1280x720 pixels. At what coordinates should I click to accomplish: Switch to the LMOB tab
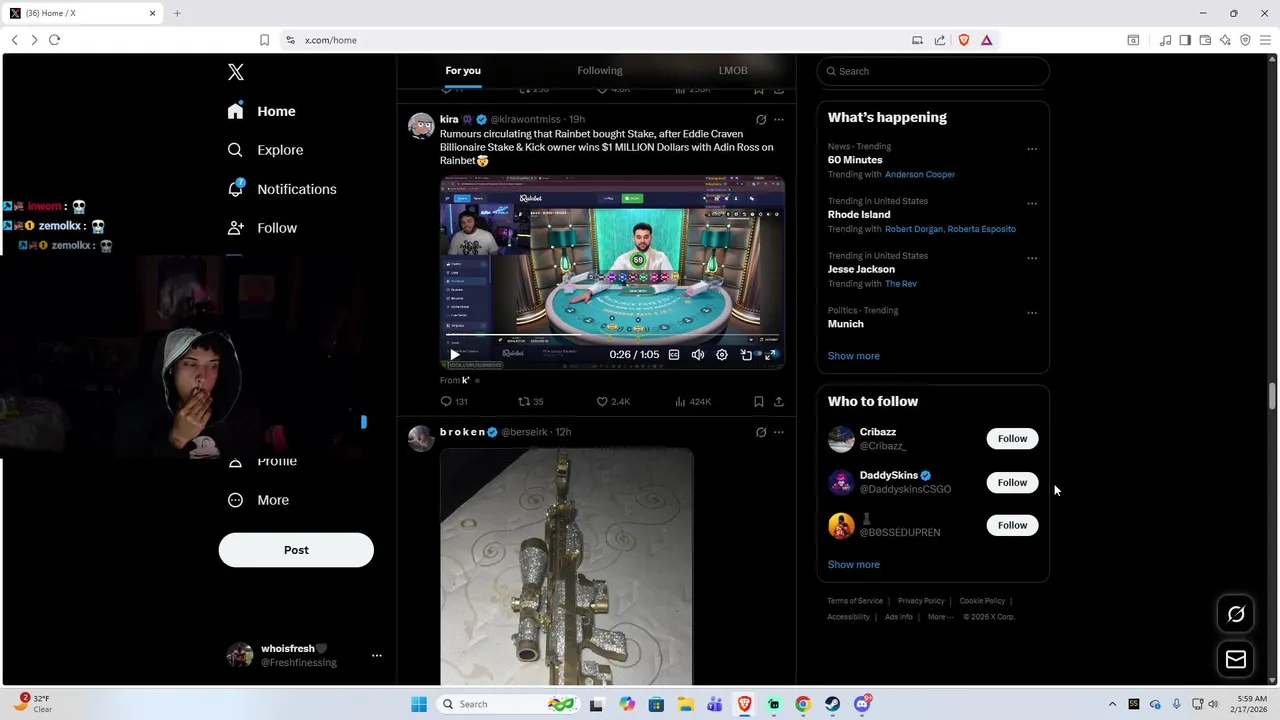(x=733, y=71)
